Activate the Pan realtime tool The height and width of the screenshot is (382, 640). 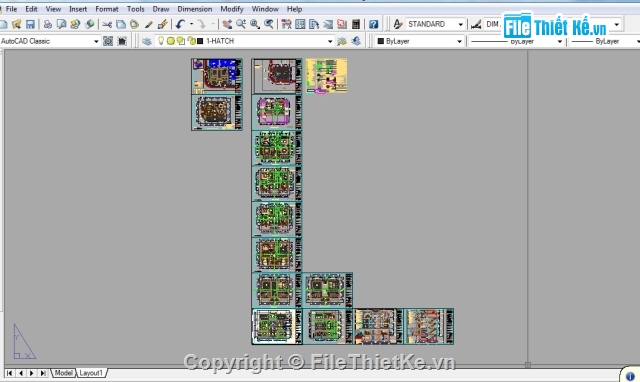227,24
